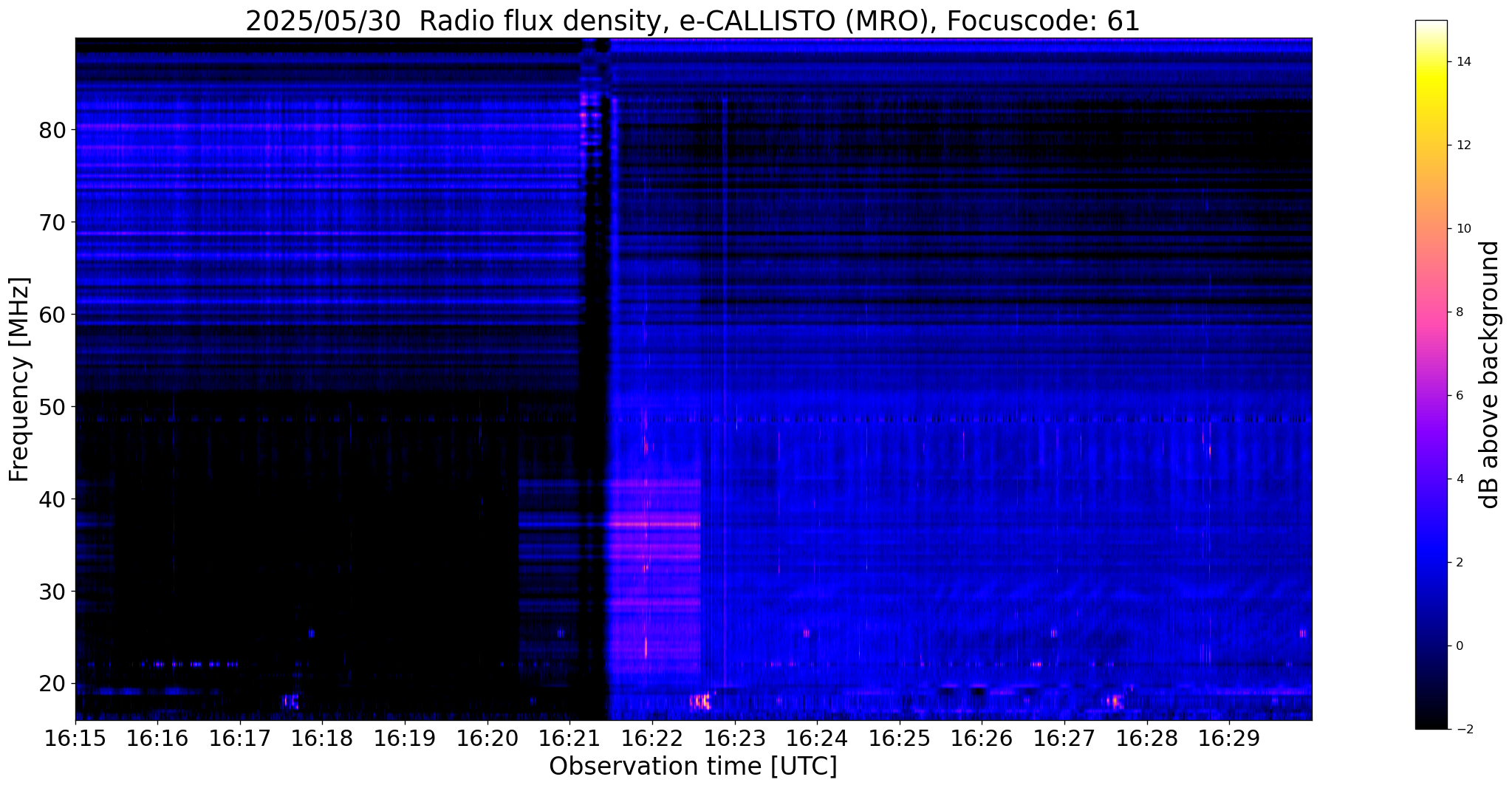Click the 16:15 time tick label
Viewport: 1512px width, 788px height.
pos(75,739)
